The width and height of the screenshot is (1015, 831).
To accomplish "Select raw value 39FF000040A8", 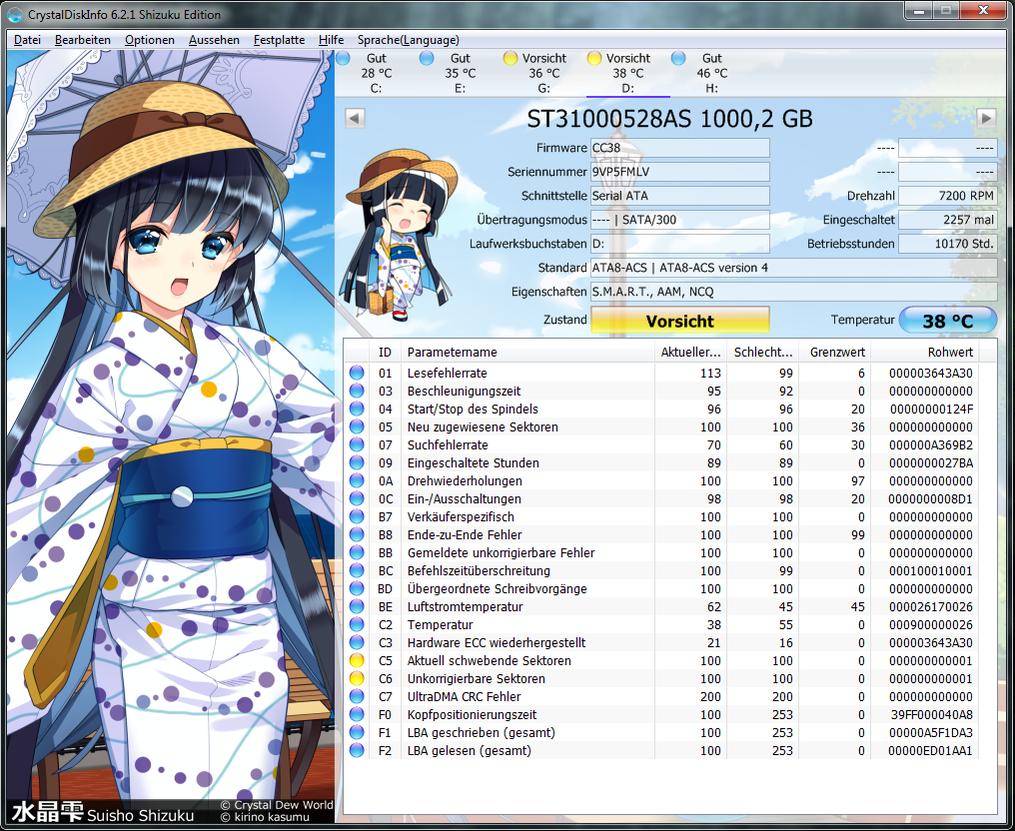I will 931,715.
